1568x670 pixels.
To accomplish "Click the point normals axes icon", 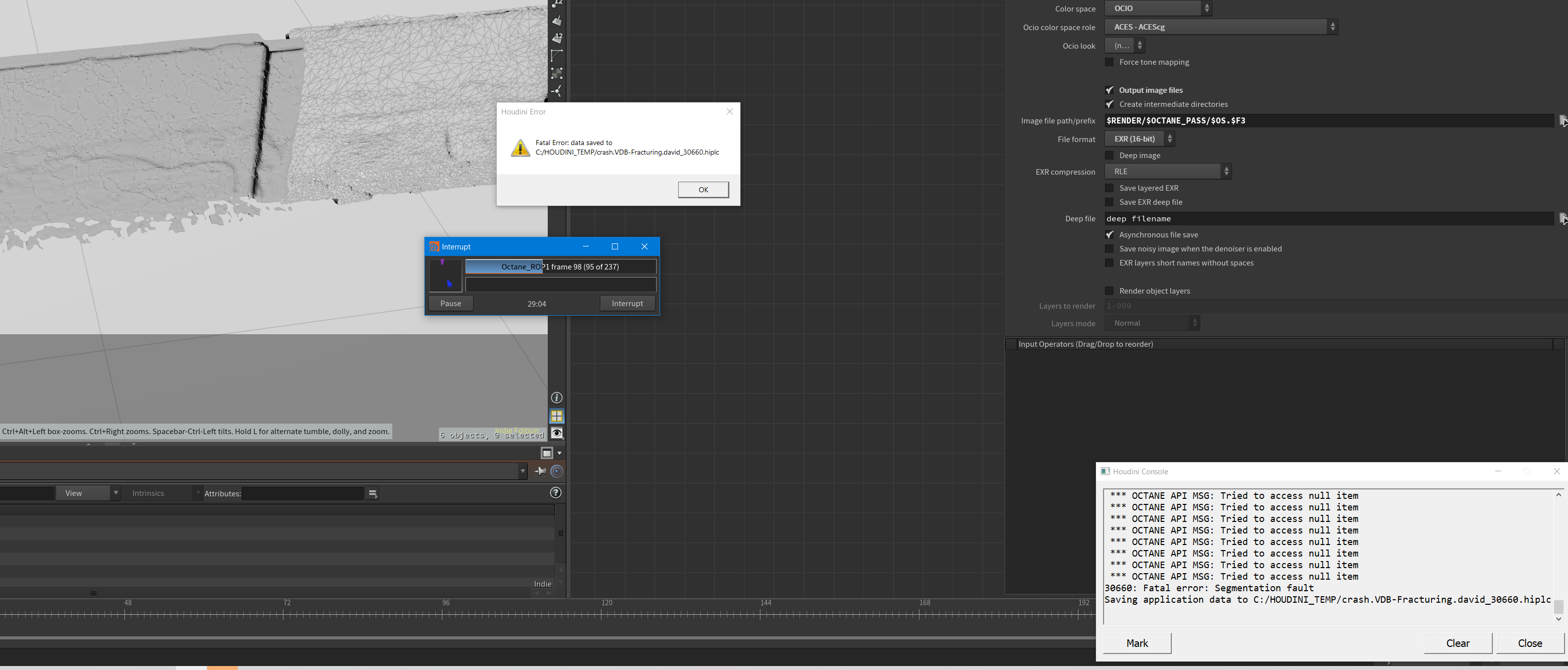I will tap(556, 91).
